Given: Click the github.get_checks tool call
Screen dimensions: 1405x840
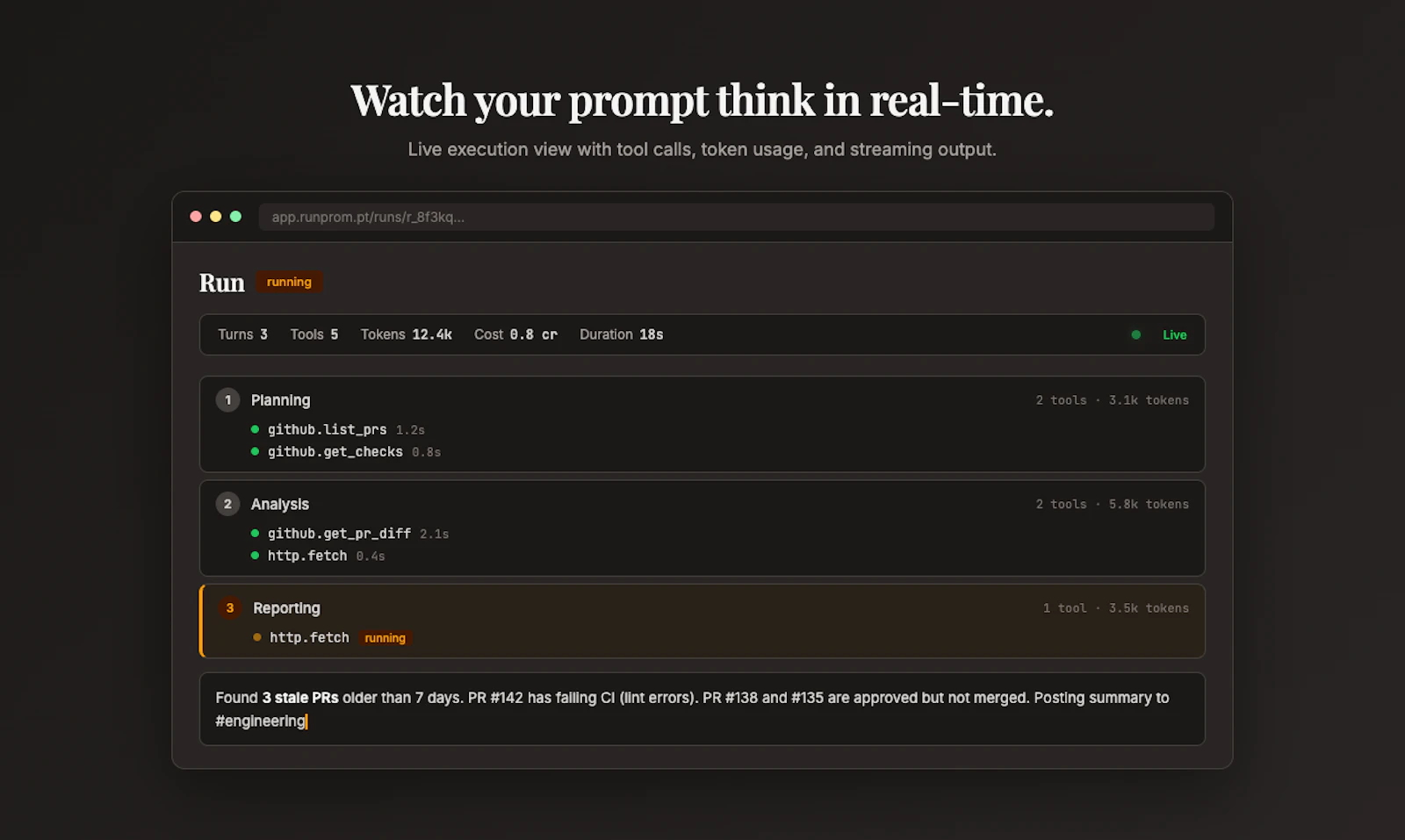Looking at the screenshot, I should click(x=335, y=452).
